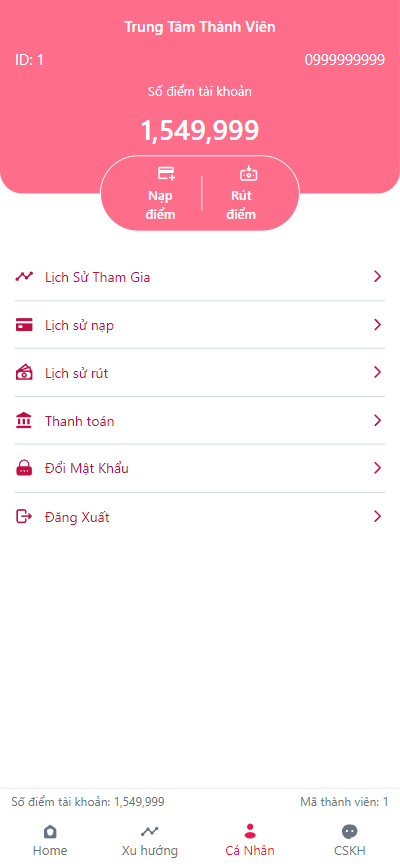400x866 pixels.
Task: Click the account balance 1,549,999 figure
Action: [199, 130]
